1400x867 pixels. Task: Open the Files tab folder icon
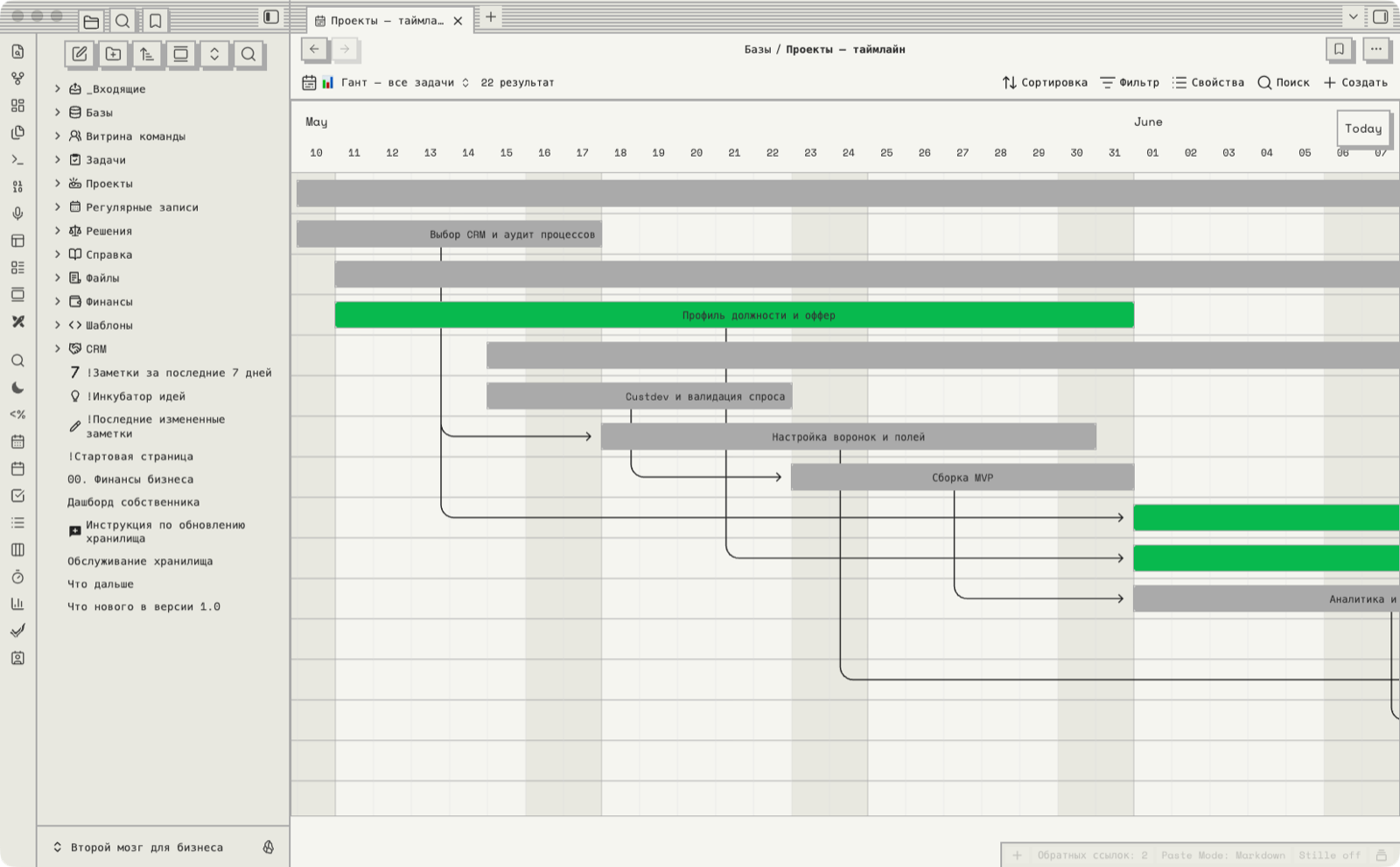pyautogui.click(x=91, y=21)
